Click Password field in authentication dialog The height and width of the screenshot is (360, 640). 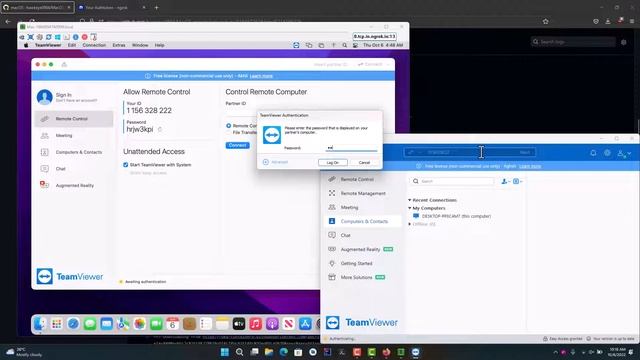[x=351, y=148]
